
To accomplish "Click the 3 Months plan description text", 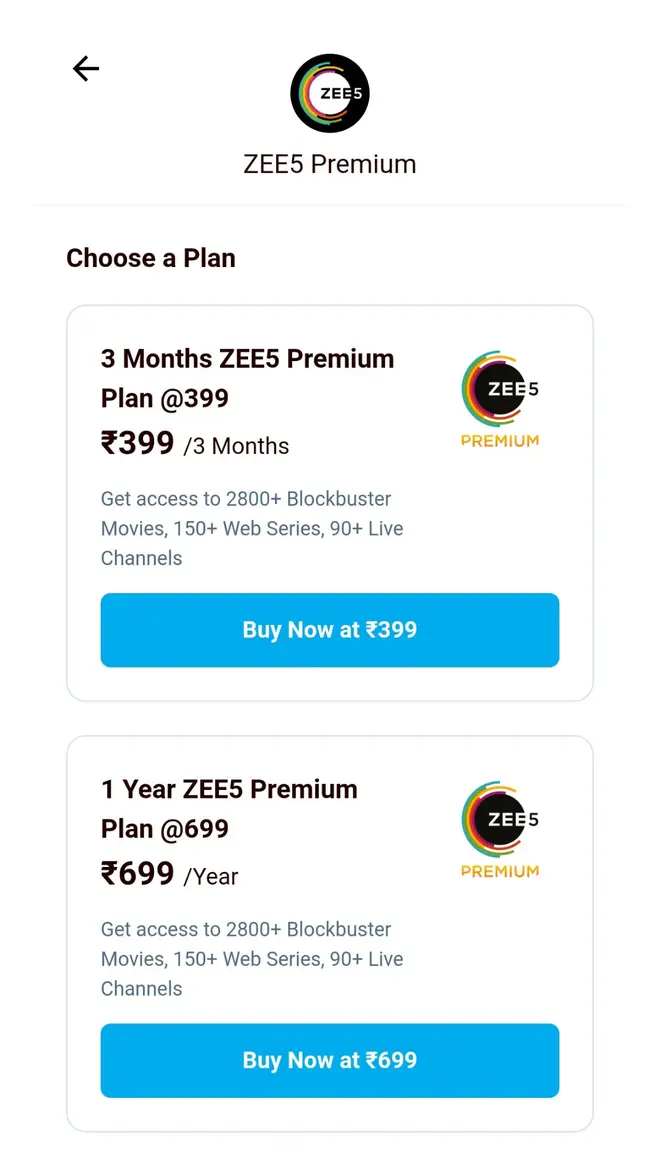I will (252, 528).
